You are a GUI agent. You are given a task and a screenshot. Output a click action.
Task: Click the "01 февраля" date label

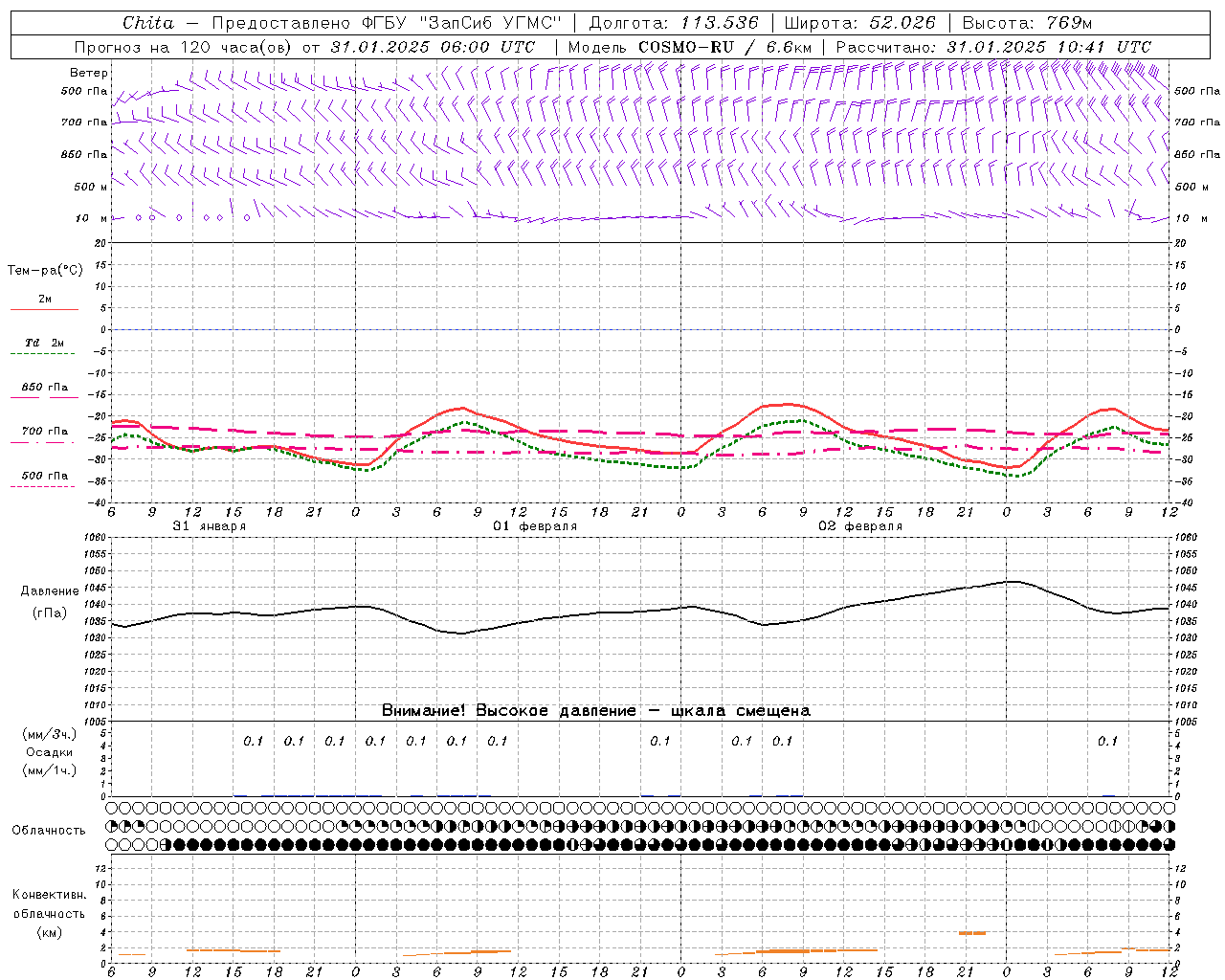point(535,526)
